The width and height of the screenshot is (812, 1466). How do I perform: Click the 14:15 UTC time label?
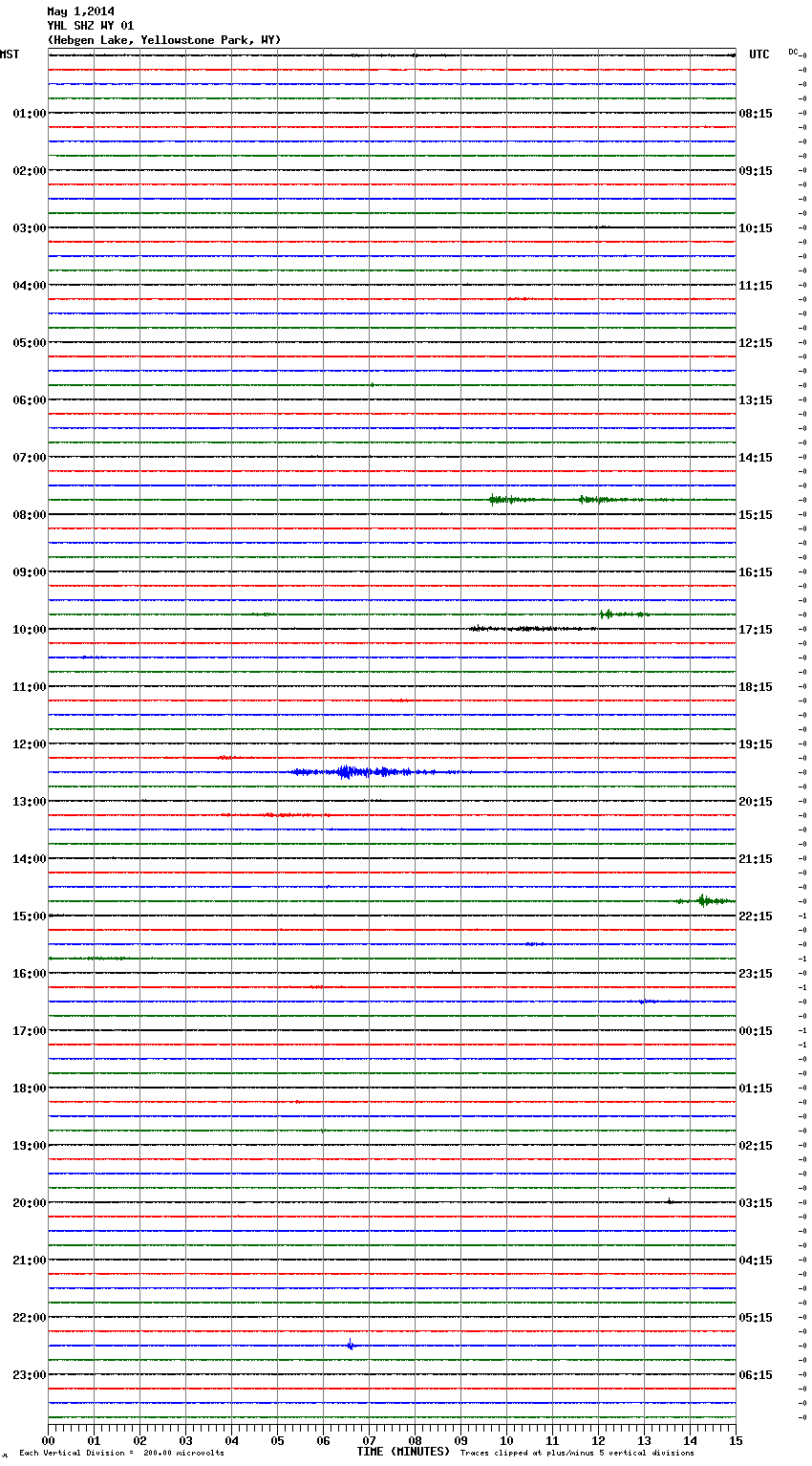click(x=756, y=458)
